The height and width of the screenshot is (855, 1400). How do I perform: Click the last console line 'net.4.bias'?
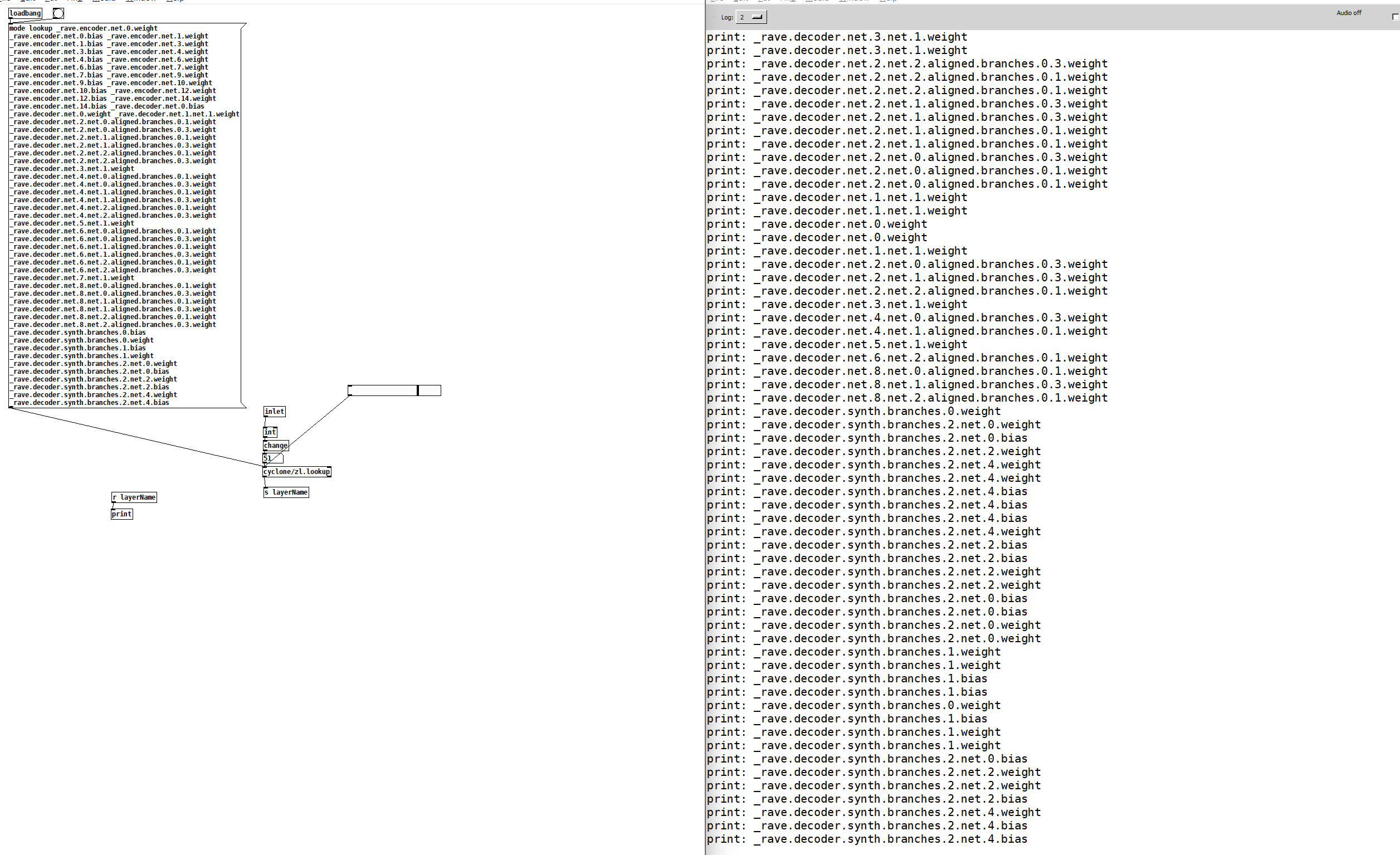[x=867, y=839]
